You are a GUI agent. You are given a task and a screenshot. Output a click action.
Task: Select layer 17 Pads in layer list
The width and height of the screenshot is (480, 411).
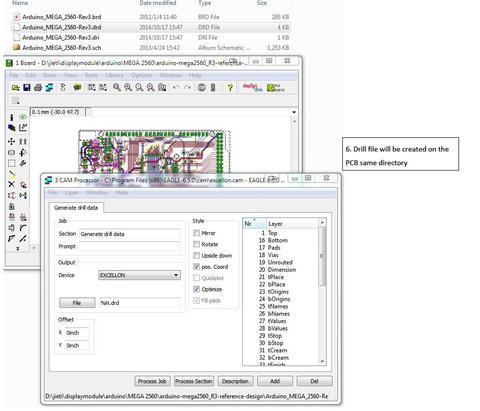pos(281,248)
